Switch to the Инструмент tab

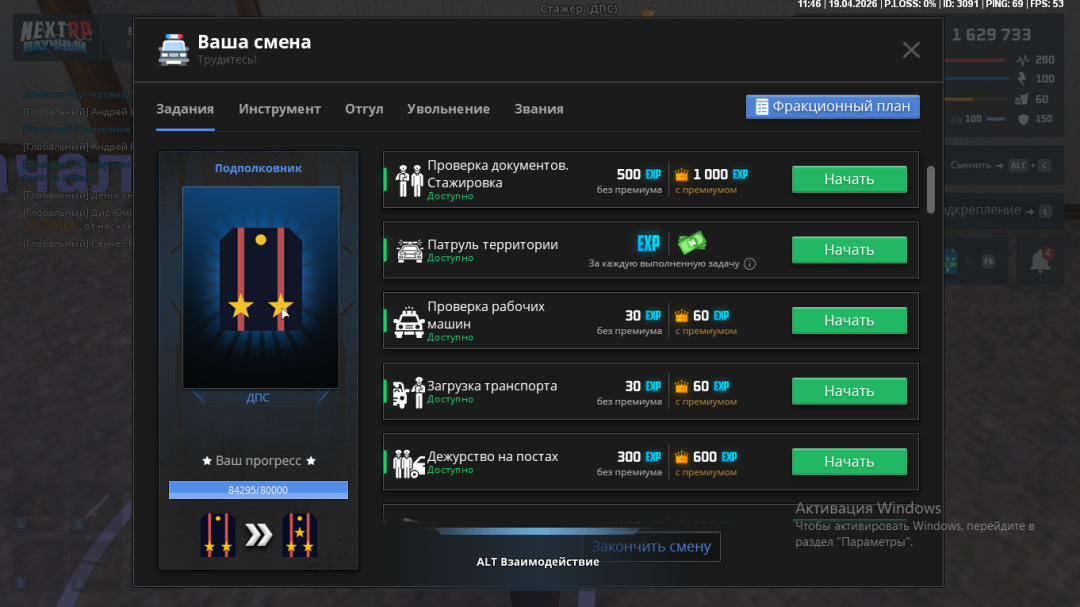pos(279,109)
